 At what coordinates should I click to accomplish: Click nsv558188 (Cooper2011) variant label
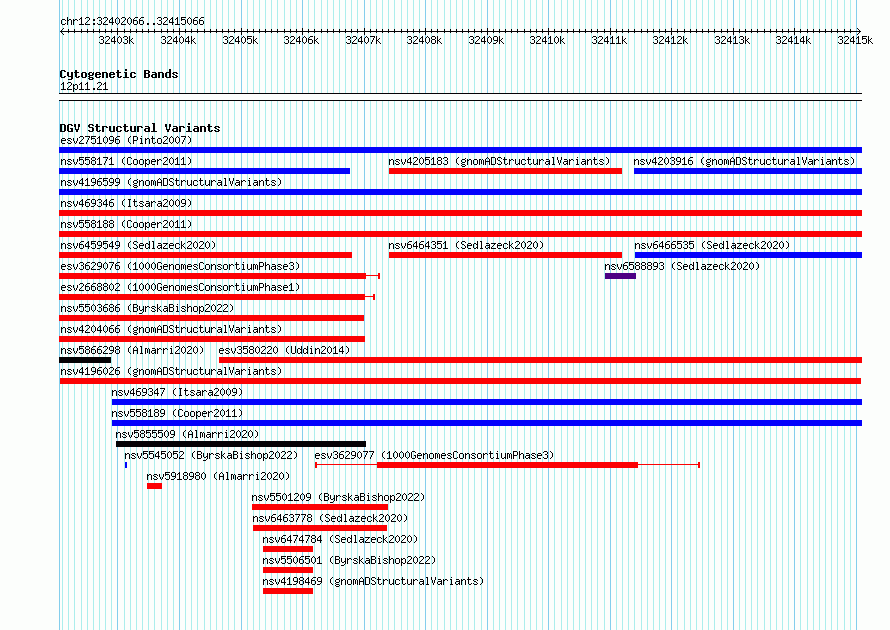coord(126,224)
